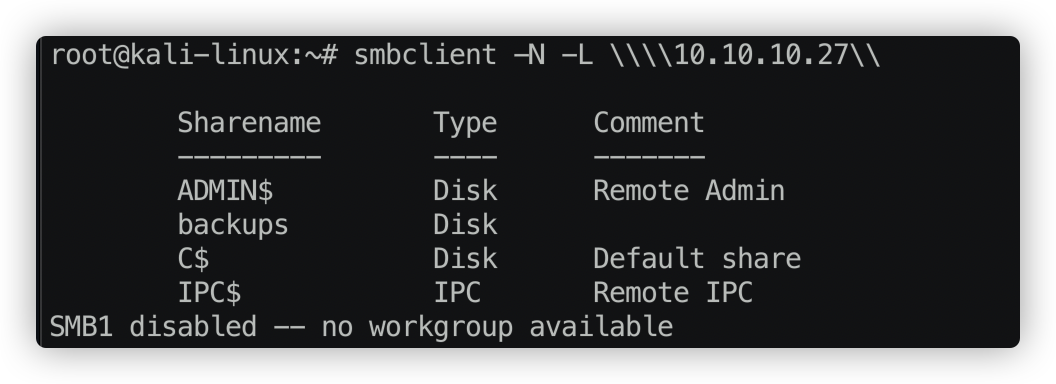Select the backups share name
1056x384 pixels.
tap(233, 225)
